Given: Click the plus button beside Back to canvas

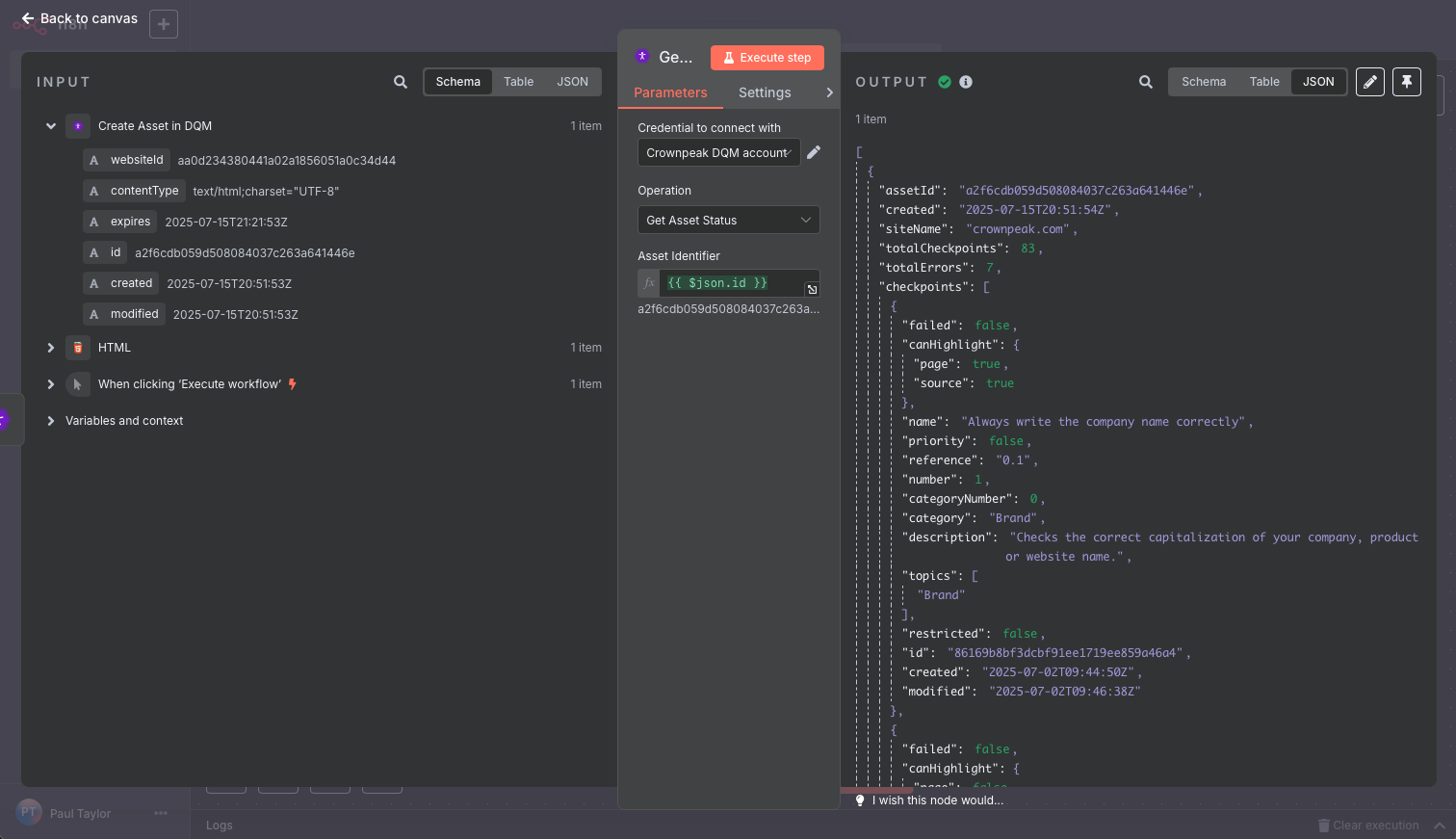Looking at the screenshot, I should point(164,24).
